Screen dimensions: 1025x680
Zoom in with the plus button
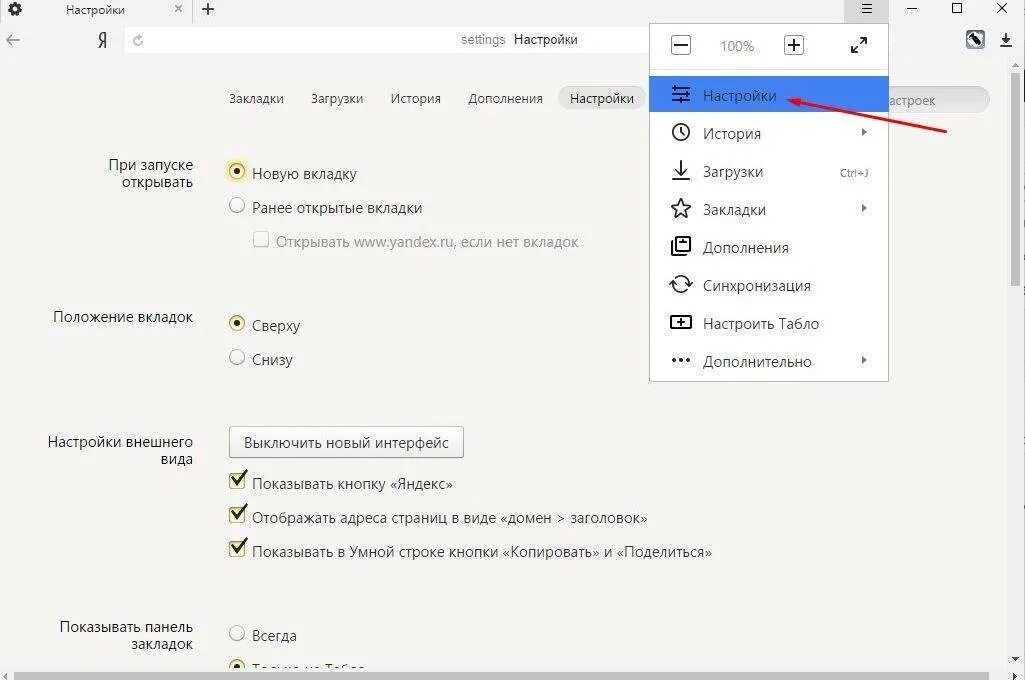click(794, 46)
